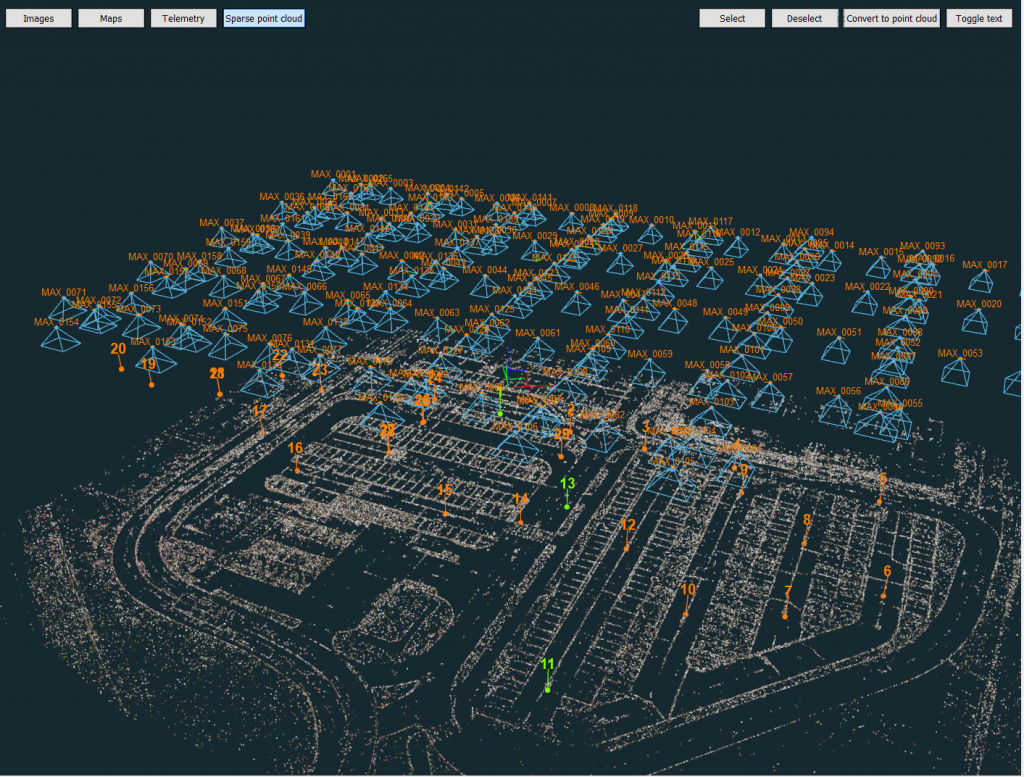Click the Deselect button
1024x777 pixels.
coord(805,18)
